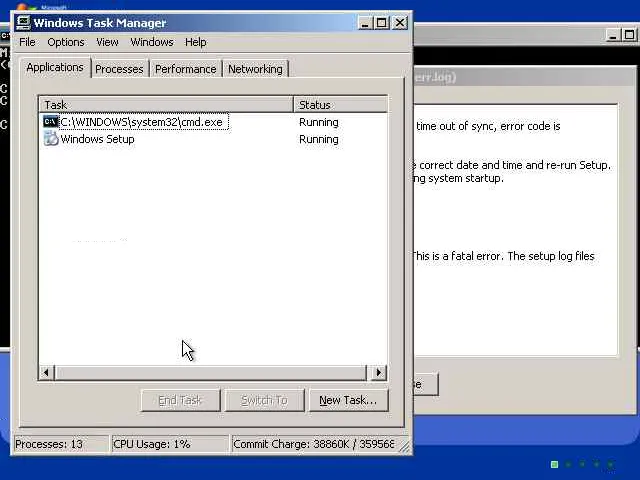Select the cmd.exe task icon

point(51,122)
